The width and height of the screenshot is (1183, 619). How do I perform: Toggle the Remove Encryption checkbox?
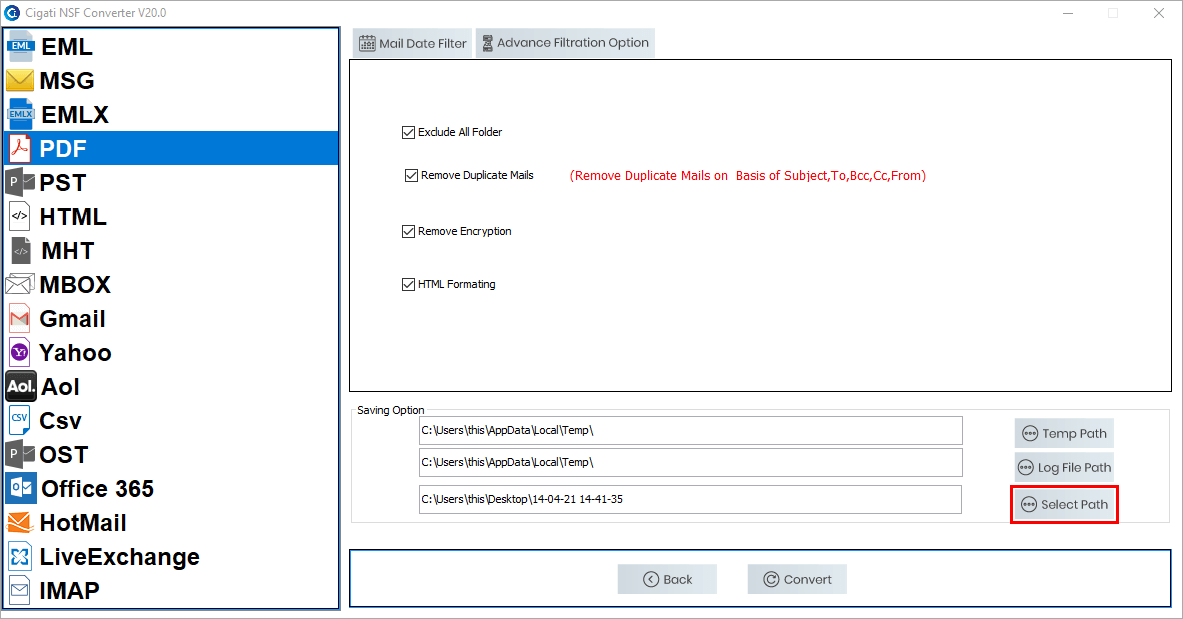click(x=408, y=231)
